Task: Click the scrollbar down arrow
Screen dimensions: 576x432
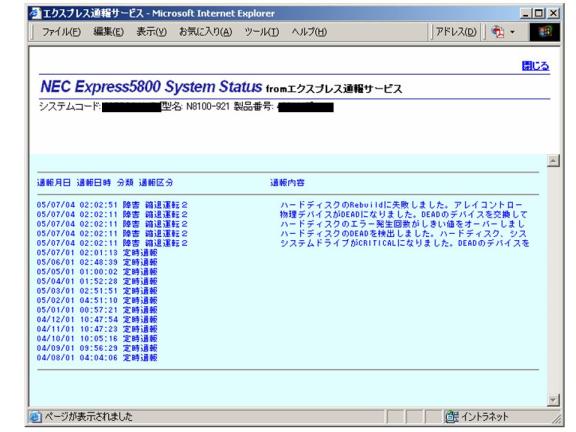Action: click(x=553, y=400)
